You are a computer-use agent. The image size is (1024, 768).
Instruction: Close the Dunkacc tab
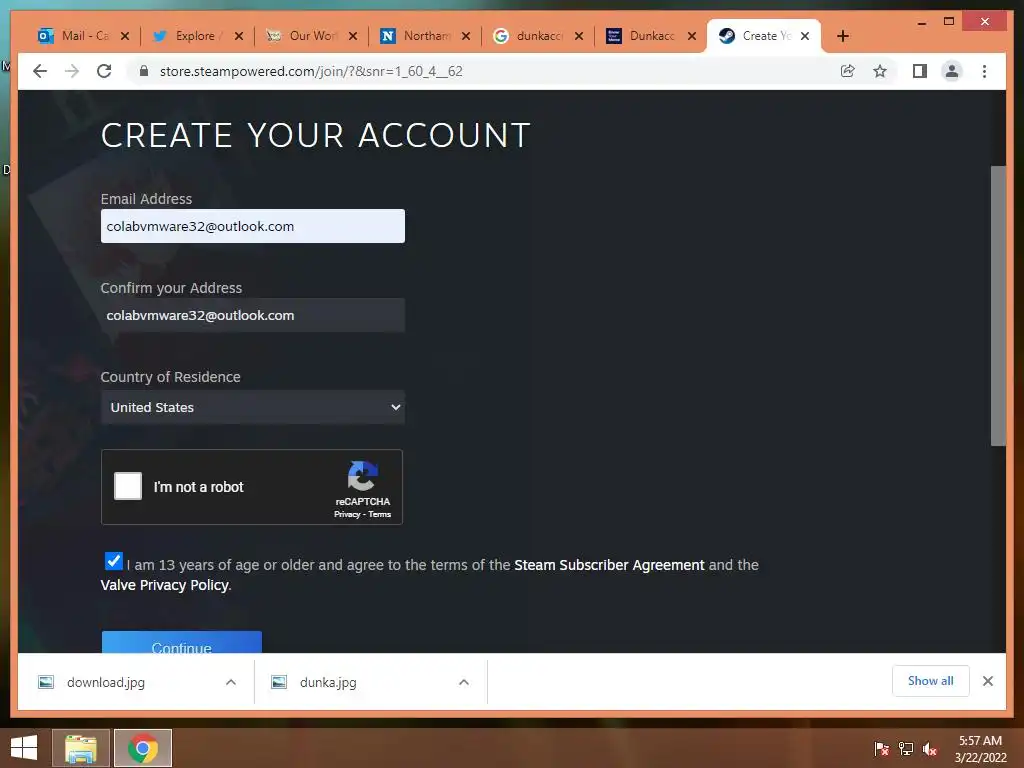click(x=692, y=36)
